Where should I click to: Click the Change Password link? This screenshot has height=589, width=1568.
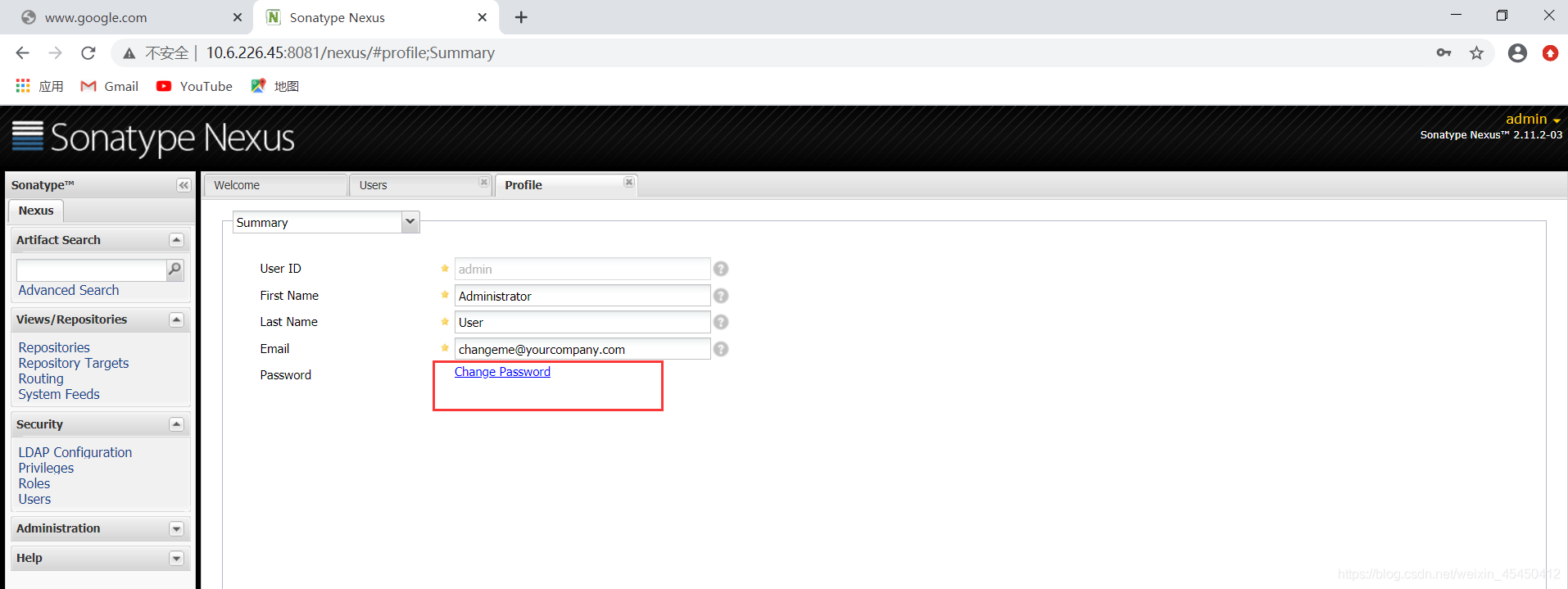coord(502,372)
